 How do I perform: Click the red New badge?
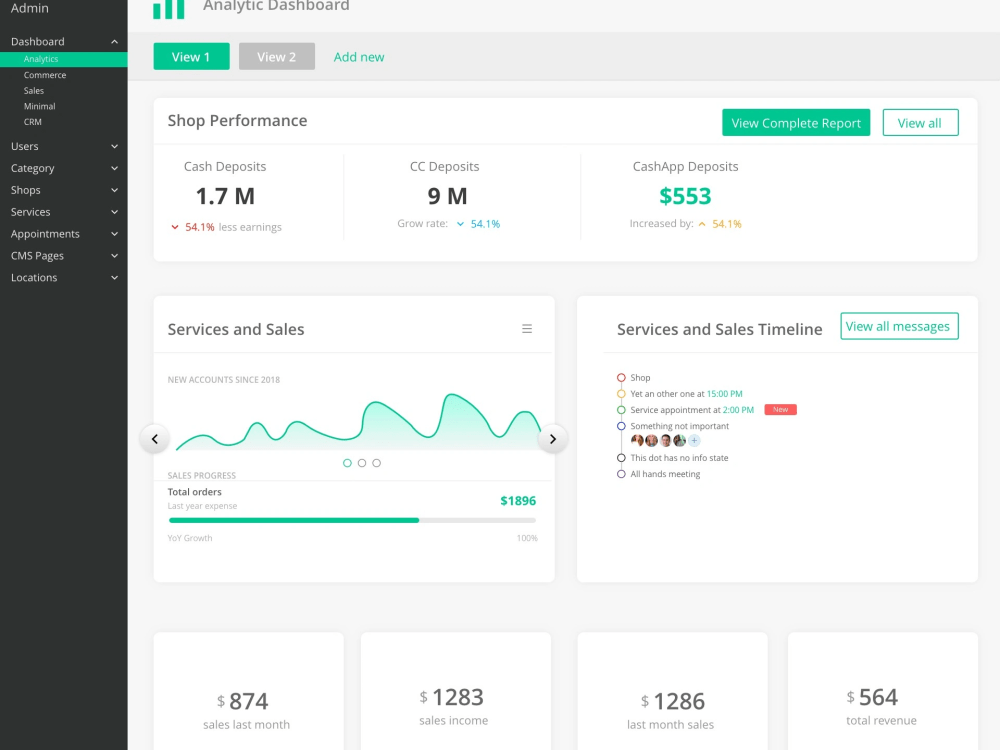click(x=781, y=409)
